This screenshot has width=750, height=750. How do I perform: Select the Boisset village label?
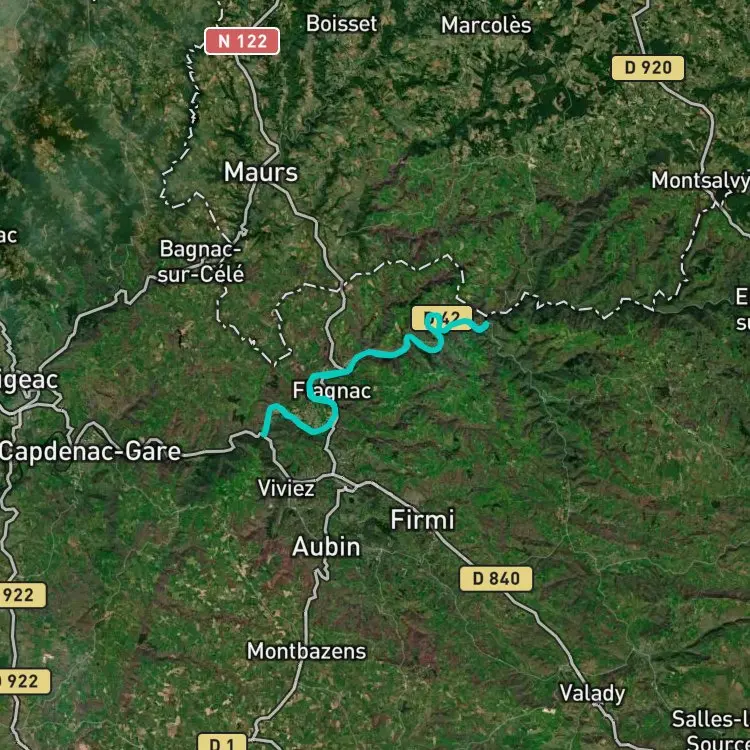click(342, 24)
